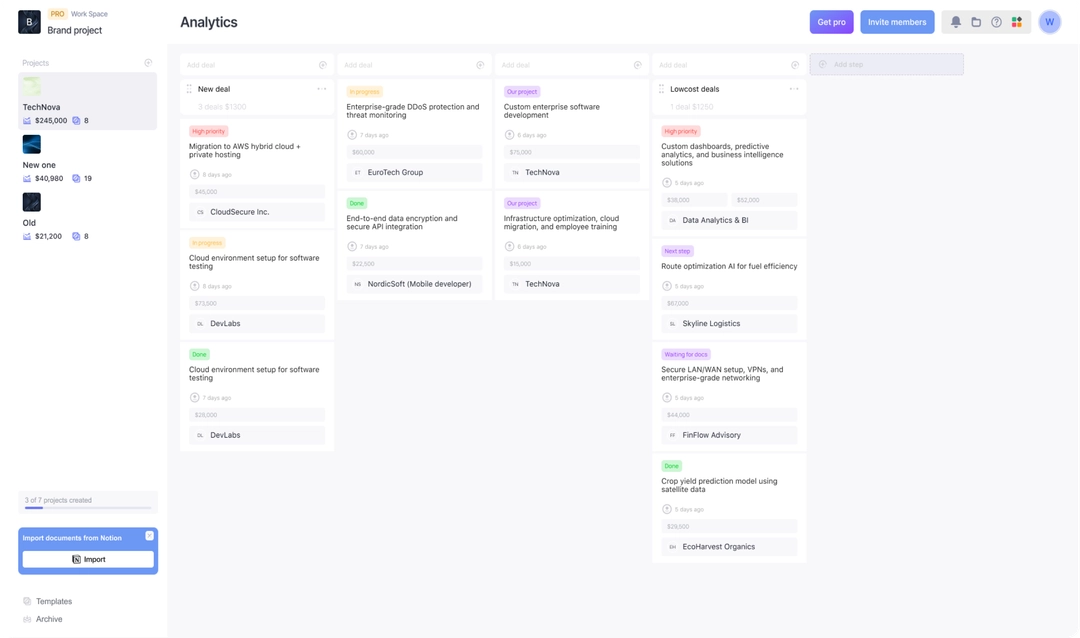The width and height of the screenshot is (1080, 638).
Task: Open the Brand project workspace switcher
Action: tap(75, 30)
